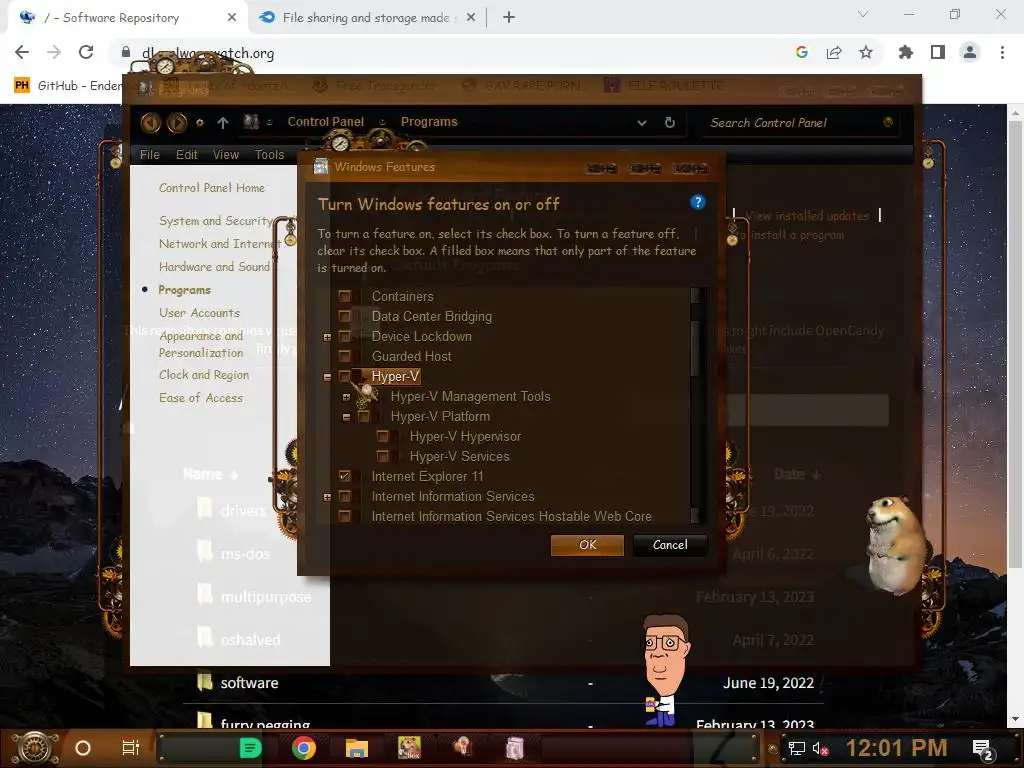View site info via the lock icon
Viewport: 1024px width, 768px height.
(125, 52)
